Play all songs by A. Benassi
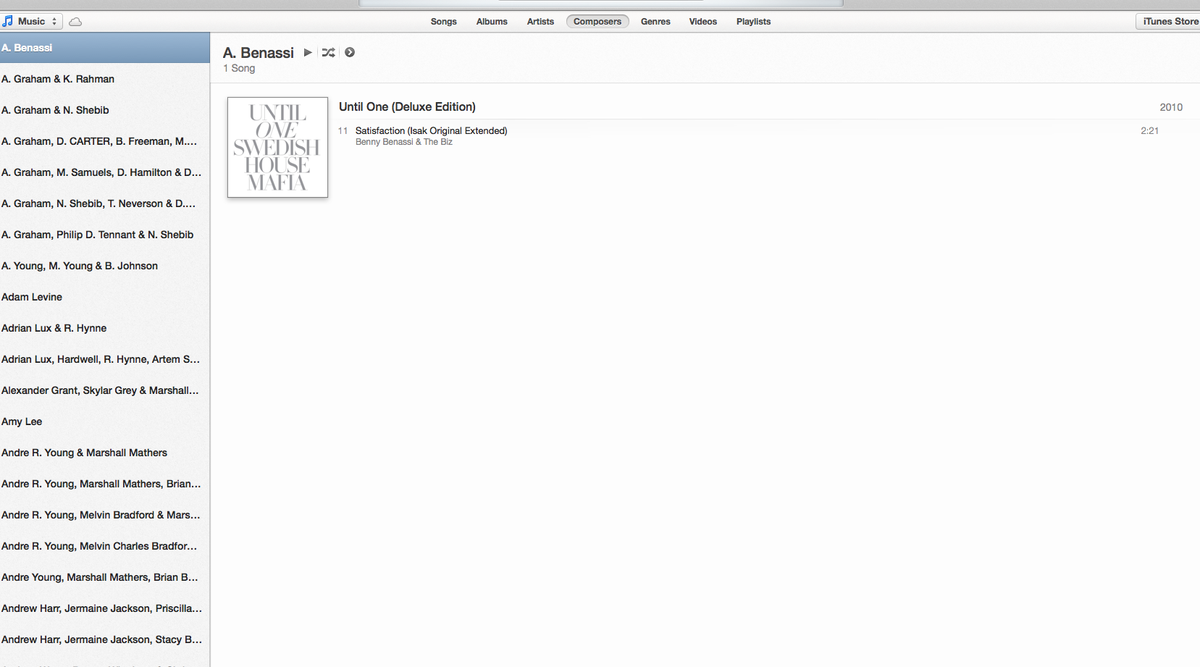Screen dimensions: 1200x667 (x=308, y=53)
